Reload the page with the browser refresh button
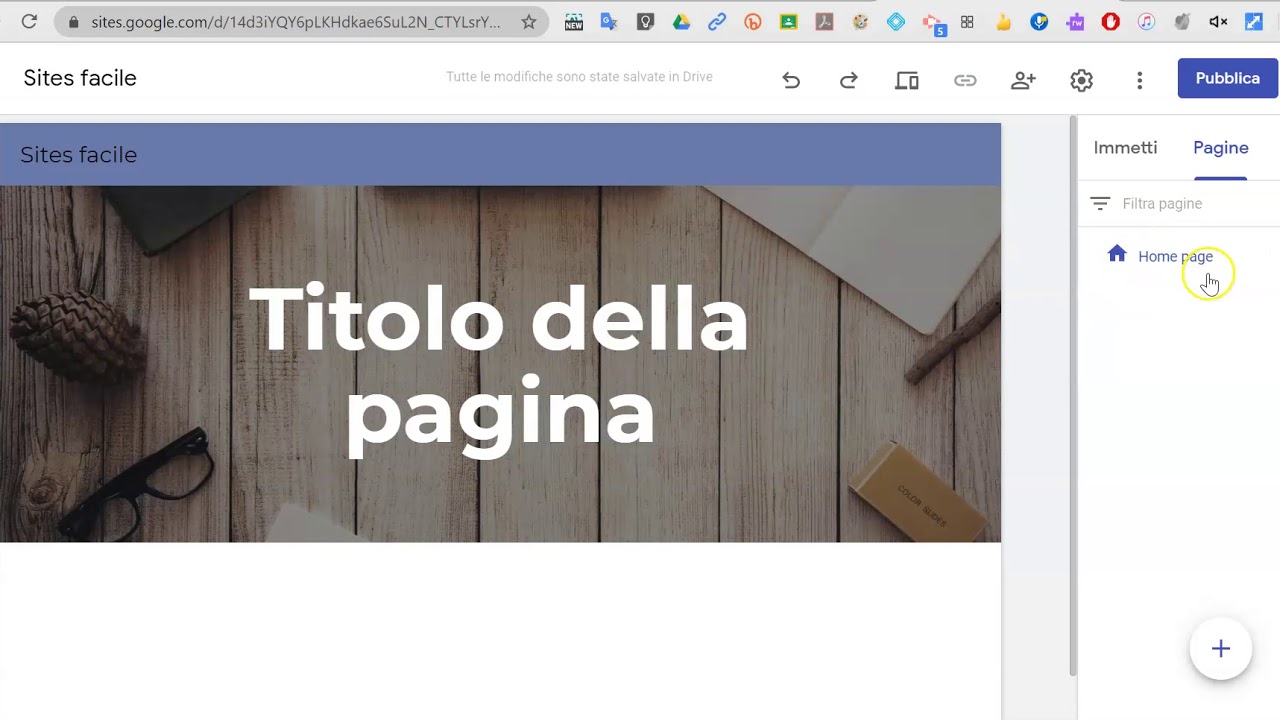Viewport: 1280px width, 720px height. point(29,21)
